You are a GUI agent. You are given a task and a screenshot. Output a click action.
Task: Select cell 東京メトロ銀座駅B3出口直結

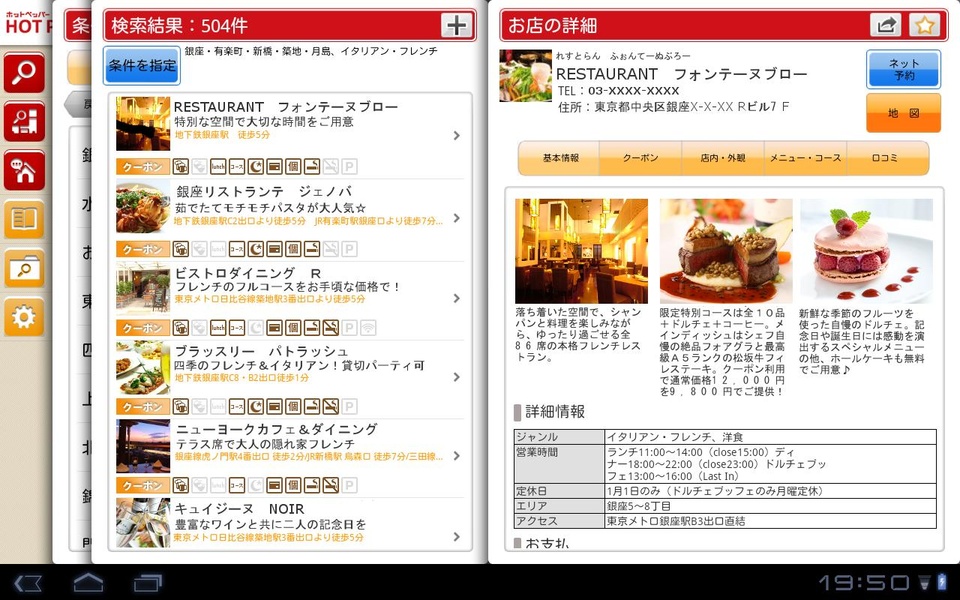770,521
